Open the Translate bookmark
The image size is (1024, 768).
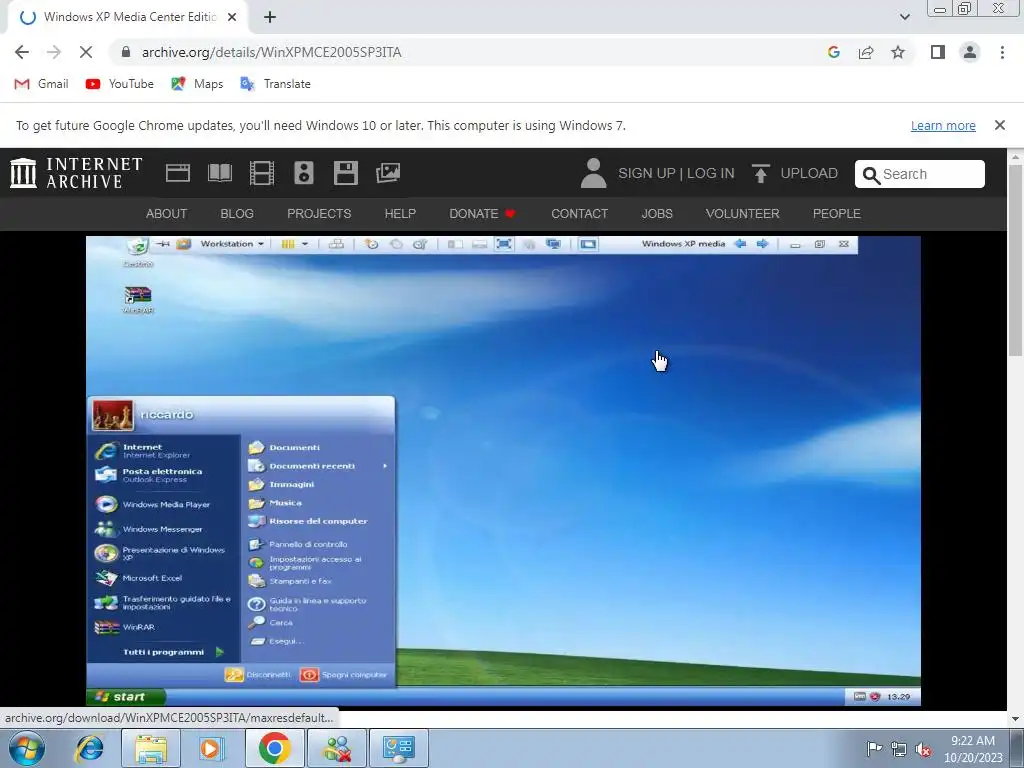[276, 84]
